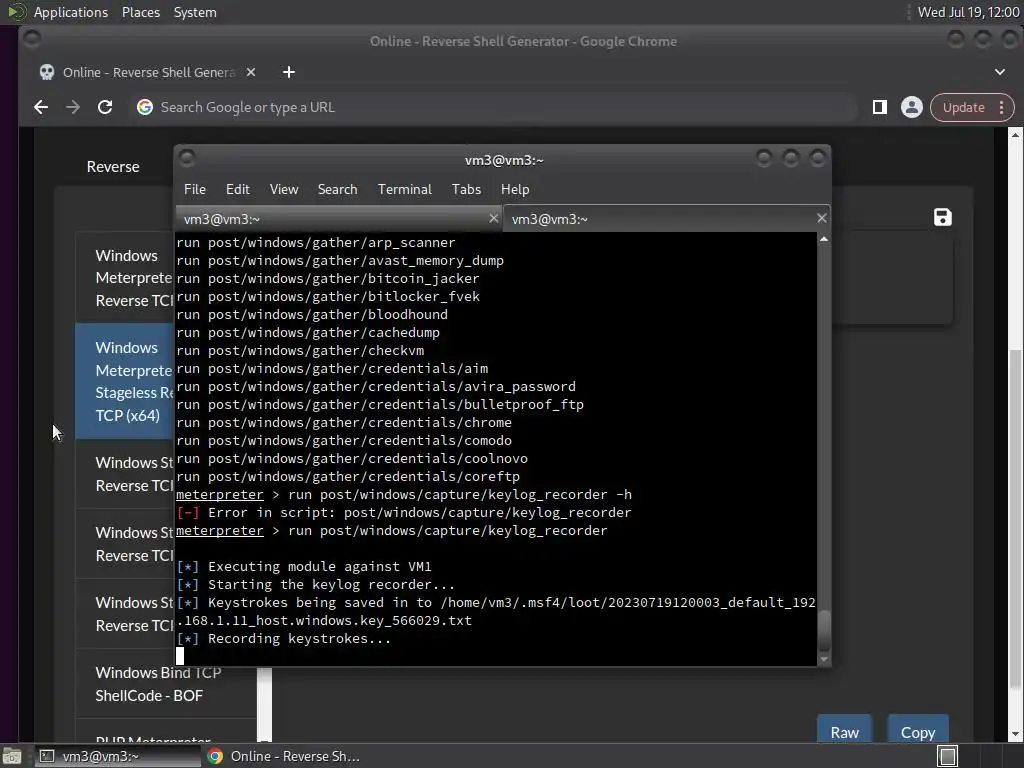
Task: Click error line 'Error in script'
Action: [404, 513]
